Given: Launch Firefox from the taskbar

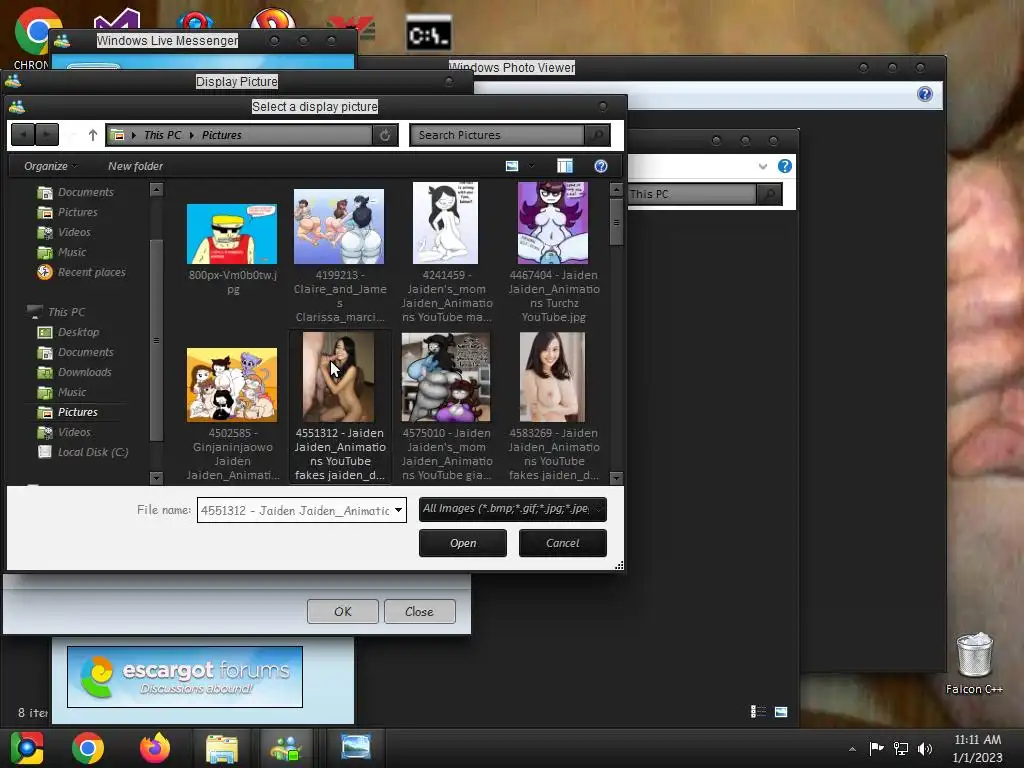Looking at the screenshot, I should 155,748.
